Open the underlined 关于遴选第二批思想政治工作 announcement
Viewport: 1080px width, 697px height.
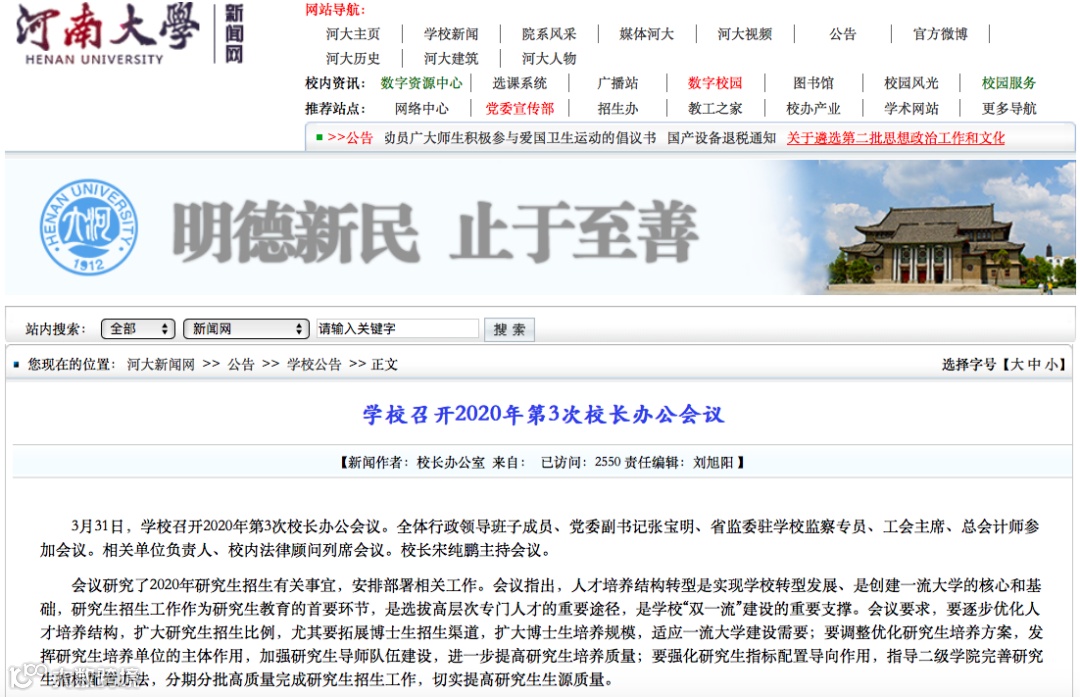click(895, 138)
